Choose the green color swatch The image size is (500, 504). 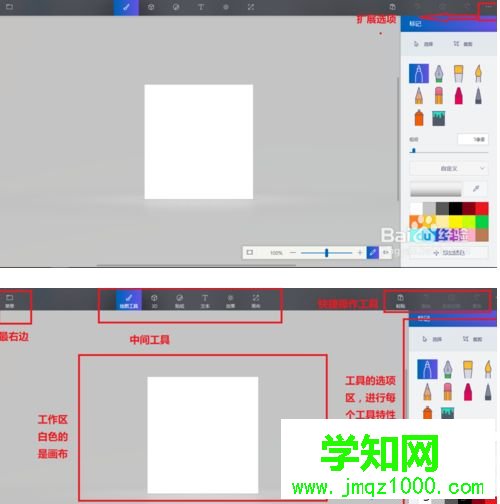[x=482, y=222]
